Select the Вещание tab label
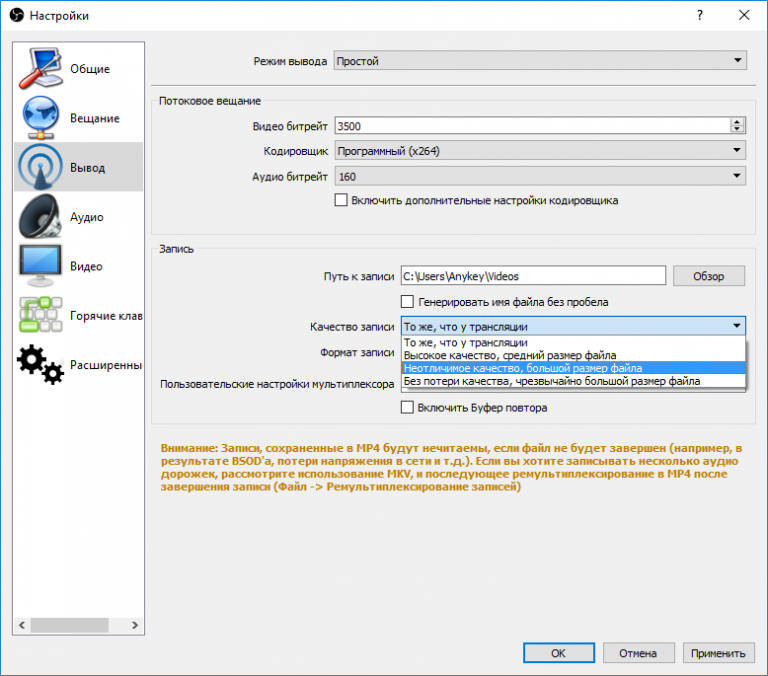Image resolution: width=768 pixels, height=676 pixels. [x=95, y=118]
